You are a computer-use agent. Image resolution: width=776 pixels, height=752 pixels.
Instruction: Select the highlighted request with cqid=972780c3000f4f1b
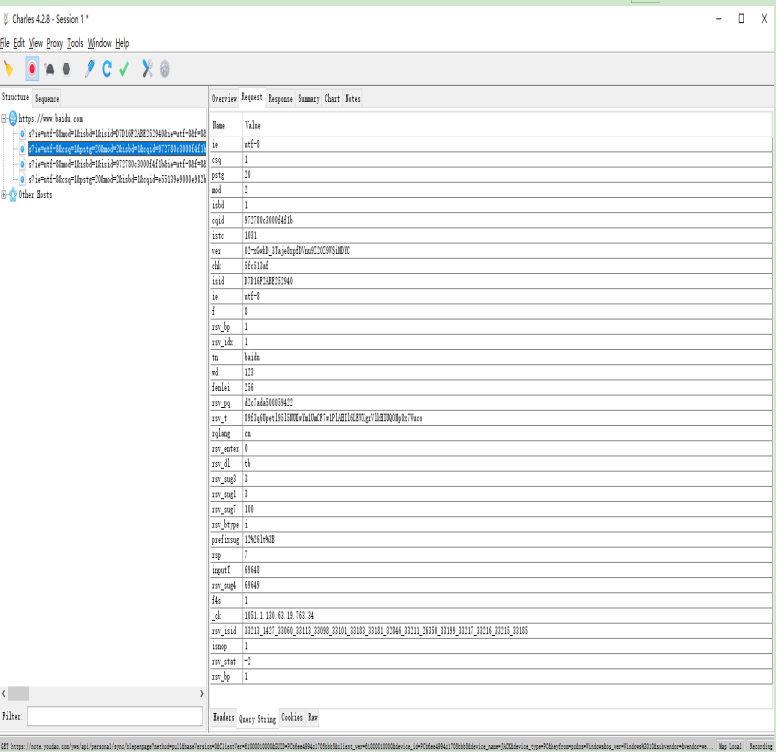pyautogui.click(x=117, y=149)
